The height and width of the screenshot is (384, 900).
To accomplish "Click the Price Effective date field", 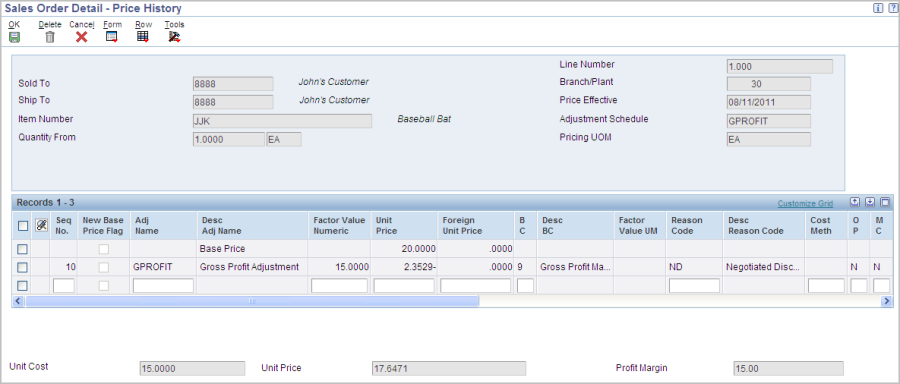I will (769, 102).
